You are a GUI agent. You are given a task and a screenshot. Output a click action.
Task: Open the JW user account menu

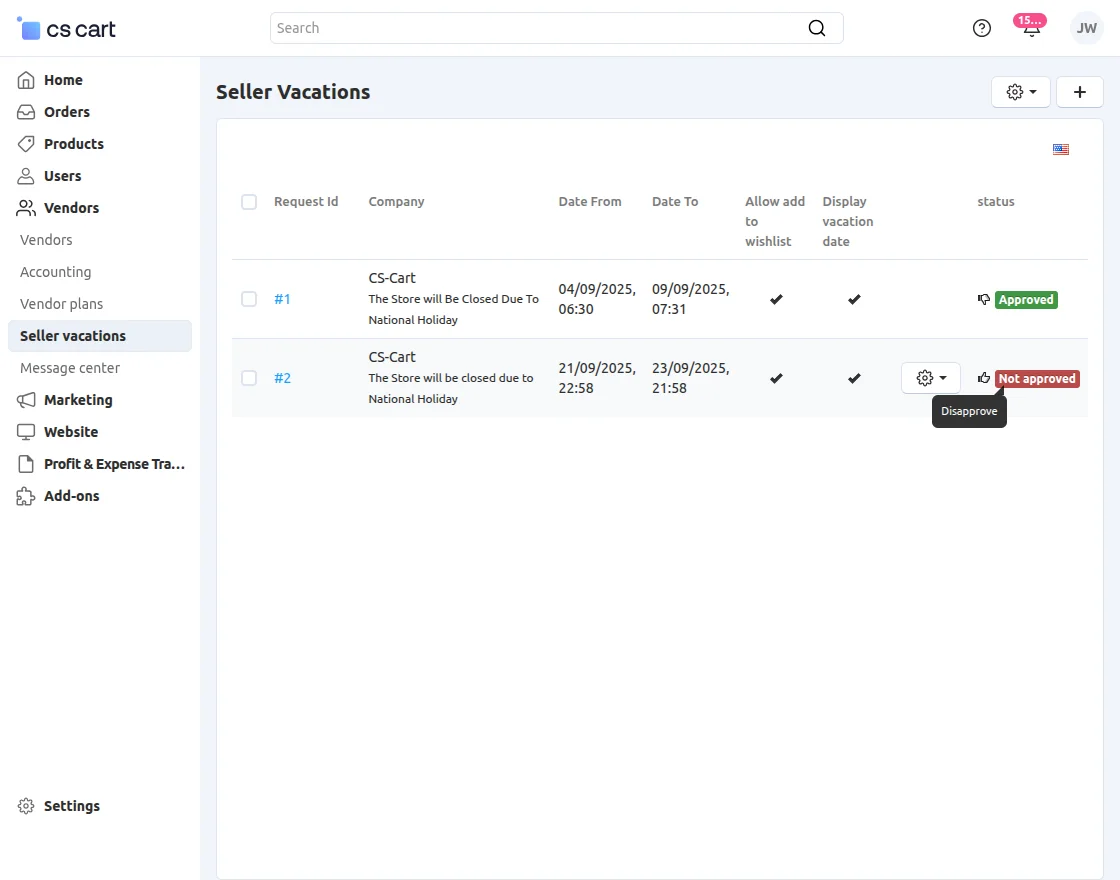point(1086,28)
